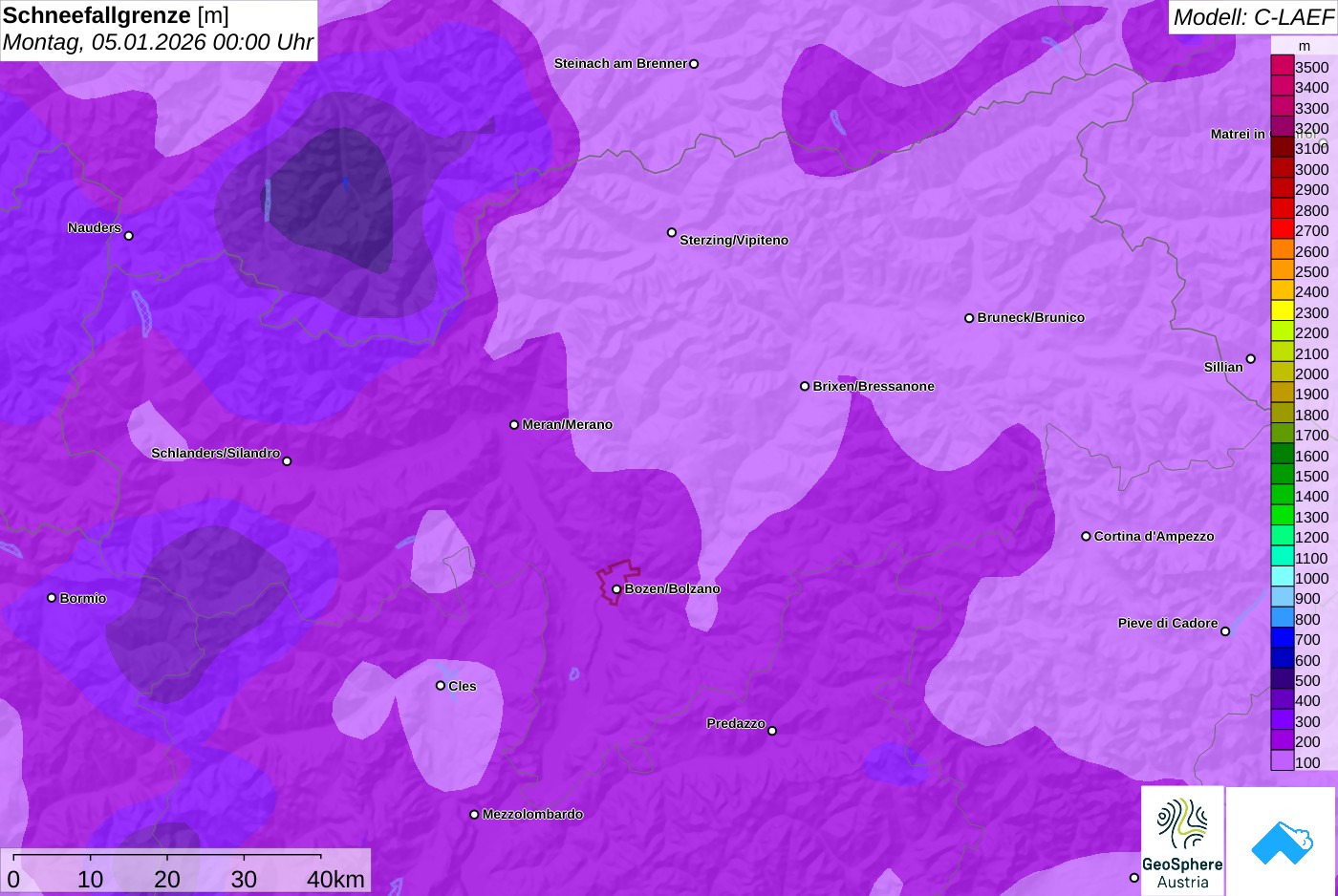1338x896 pixels.
Task: Select the 2300 m yellow legend swatch
Action: click(x=1283, y=311)
